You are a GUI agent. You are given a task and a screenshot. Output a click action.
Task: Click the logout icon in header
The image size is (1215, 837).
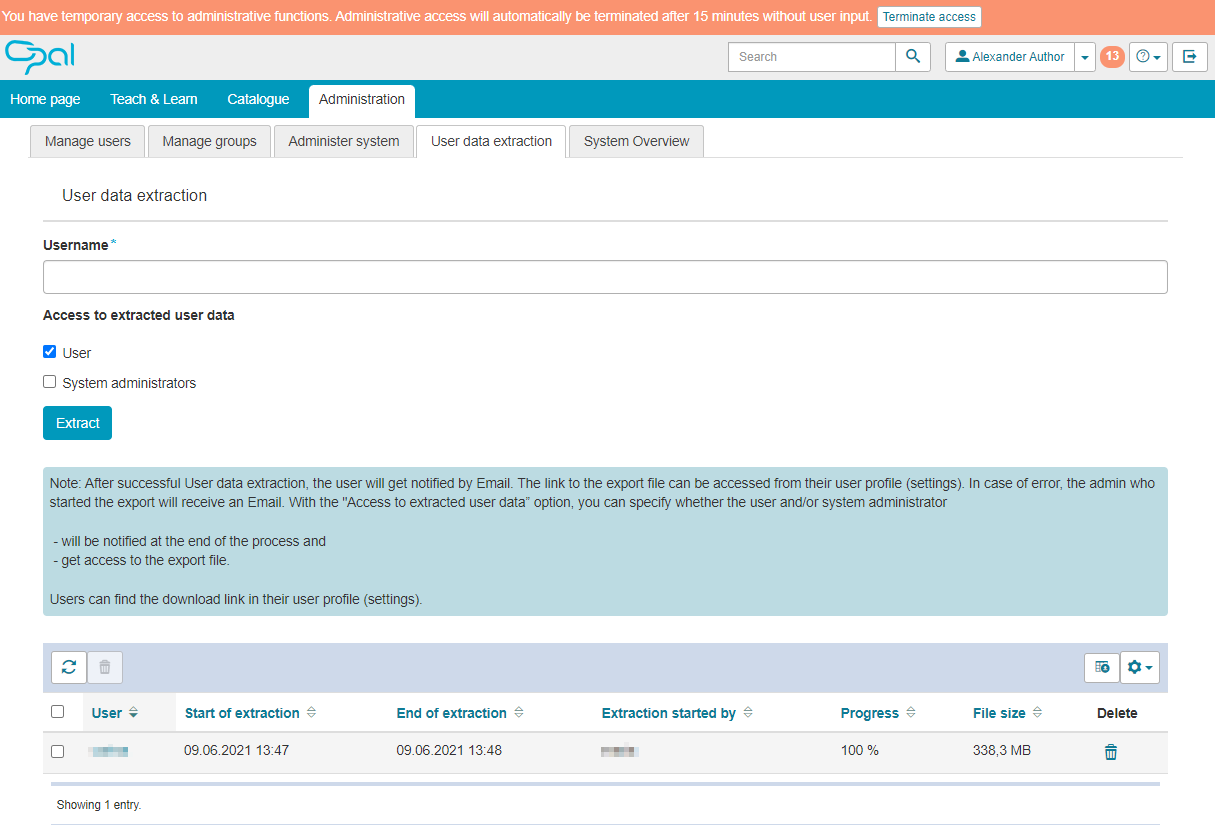click(x=1189, y=57)
